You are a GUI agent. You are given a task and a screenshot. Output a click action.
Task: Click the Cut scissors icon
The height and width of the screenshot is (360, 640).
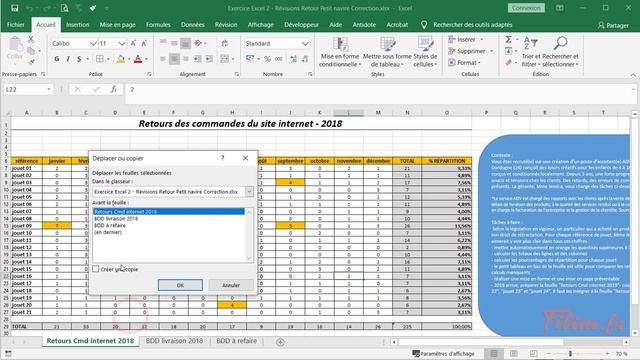31,40
